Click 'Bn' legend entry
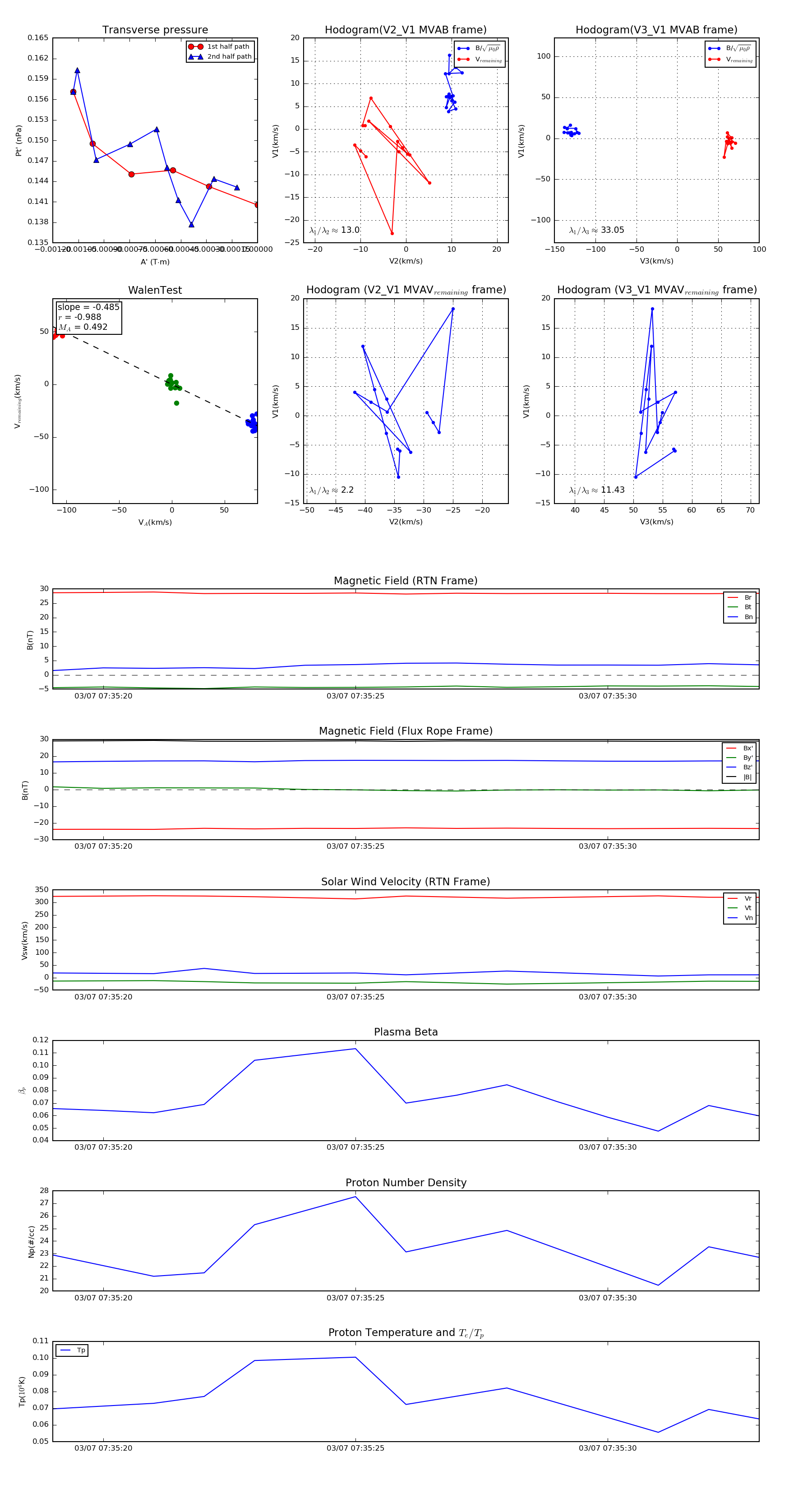Screen dimensions: 812x1489 click(x=740, y=617)
